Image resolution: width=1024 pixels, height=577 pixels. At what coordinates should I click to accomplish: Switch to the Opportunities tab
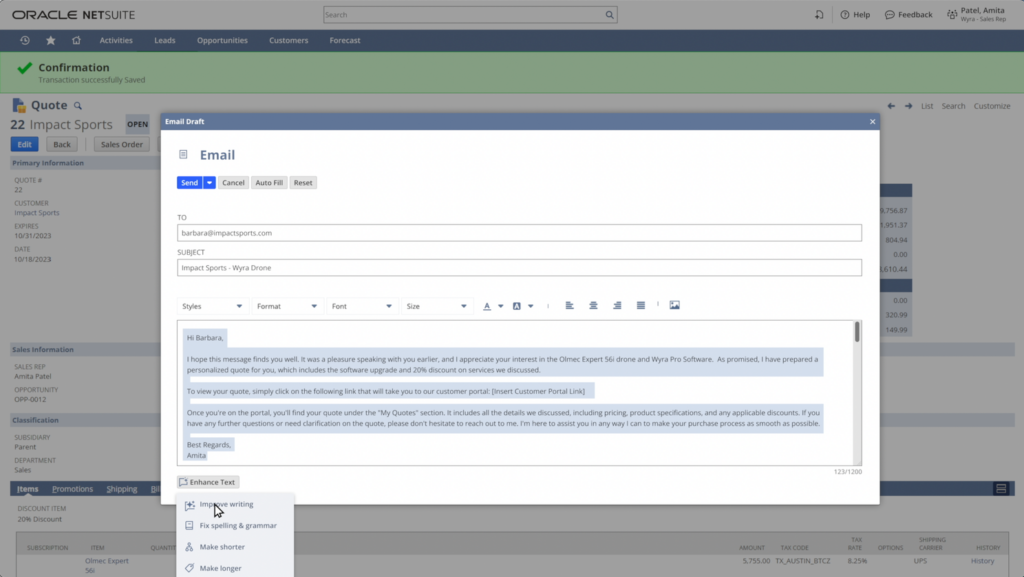(221, 40)
